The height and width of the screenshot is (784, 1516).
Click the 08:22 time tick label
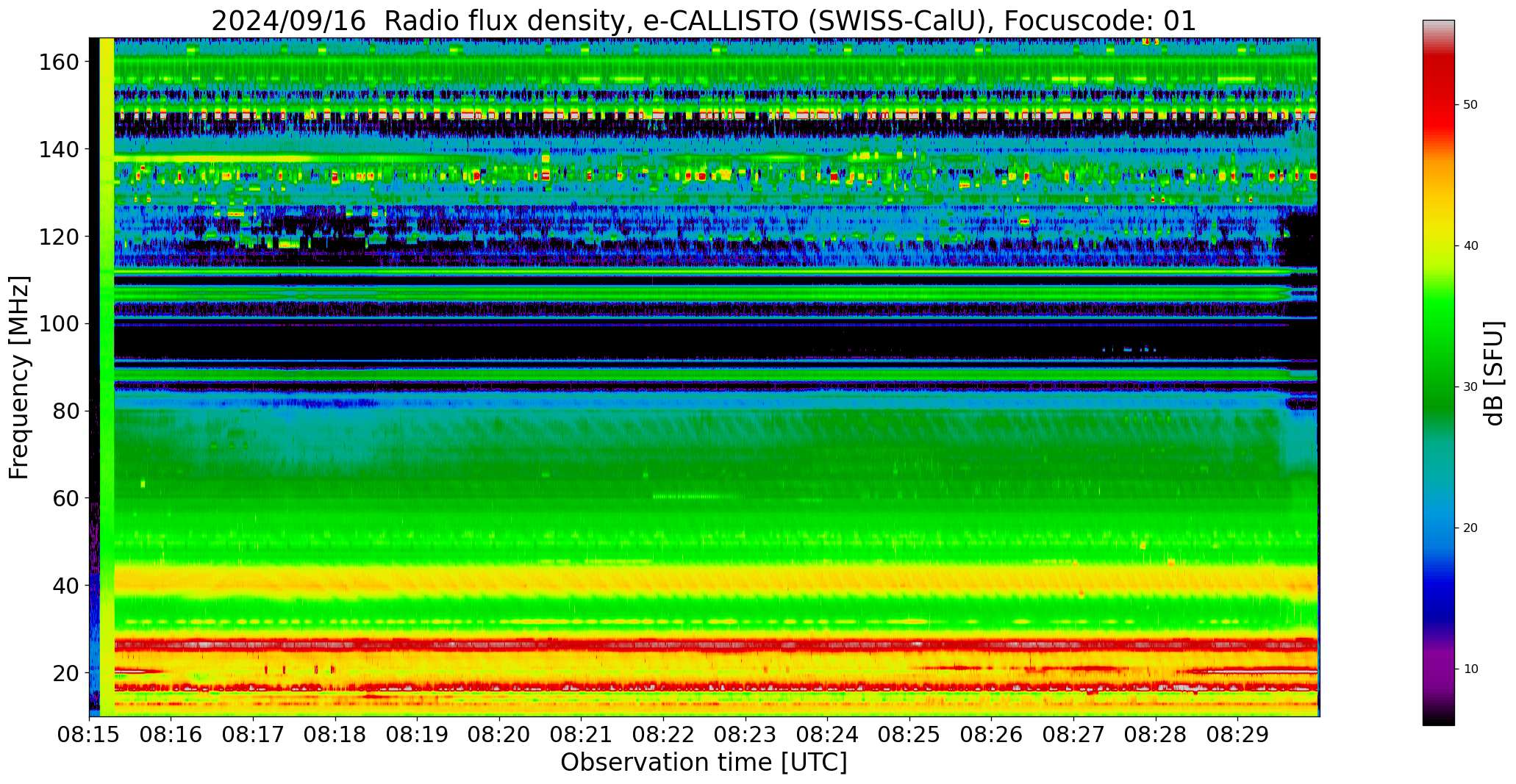click(663, 734)
